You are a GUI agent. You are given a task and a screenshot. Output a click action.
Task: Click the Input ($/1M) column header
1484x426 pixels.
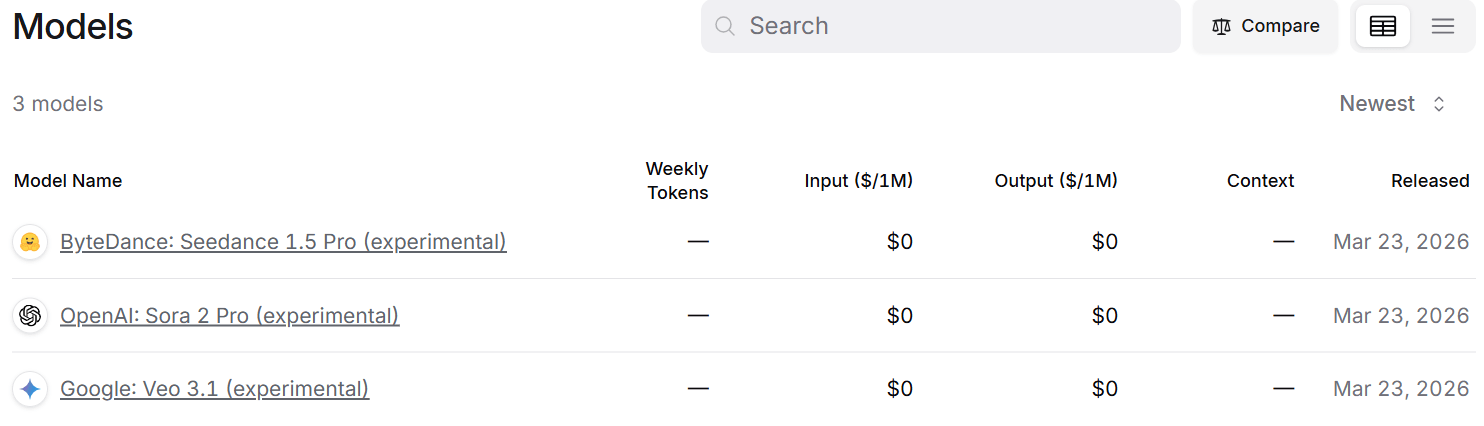(858, 181)
